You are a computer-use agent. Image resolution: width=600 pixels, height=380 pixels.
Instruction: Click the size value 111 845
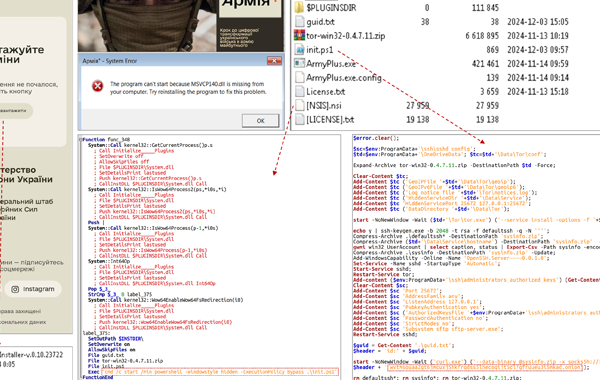click(x=485, y=8)
